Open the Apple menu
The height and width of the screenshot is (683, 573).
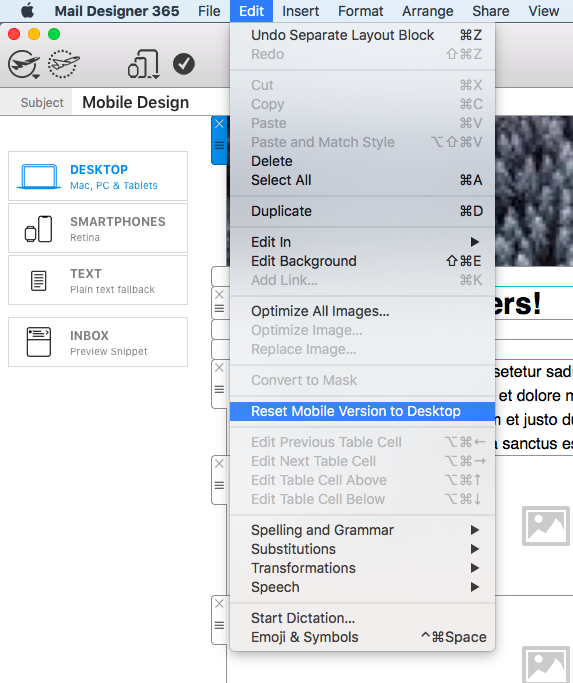pos(27,10)
